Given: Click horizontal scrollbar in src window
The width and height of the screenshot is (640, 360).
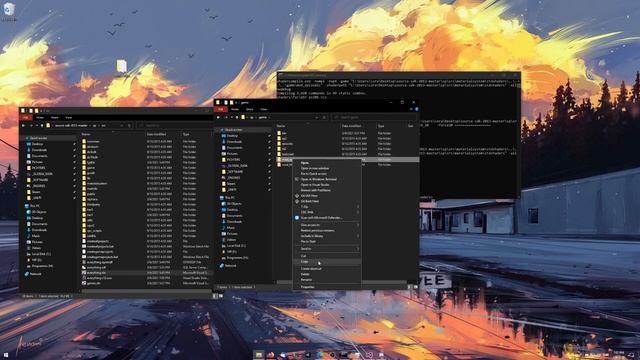Looking at the screenshot, I should tap(146, 291).
